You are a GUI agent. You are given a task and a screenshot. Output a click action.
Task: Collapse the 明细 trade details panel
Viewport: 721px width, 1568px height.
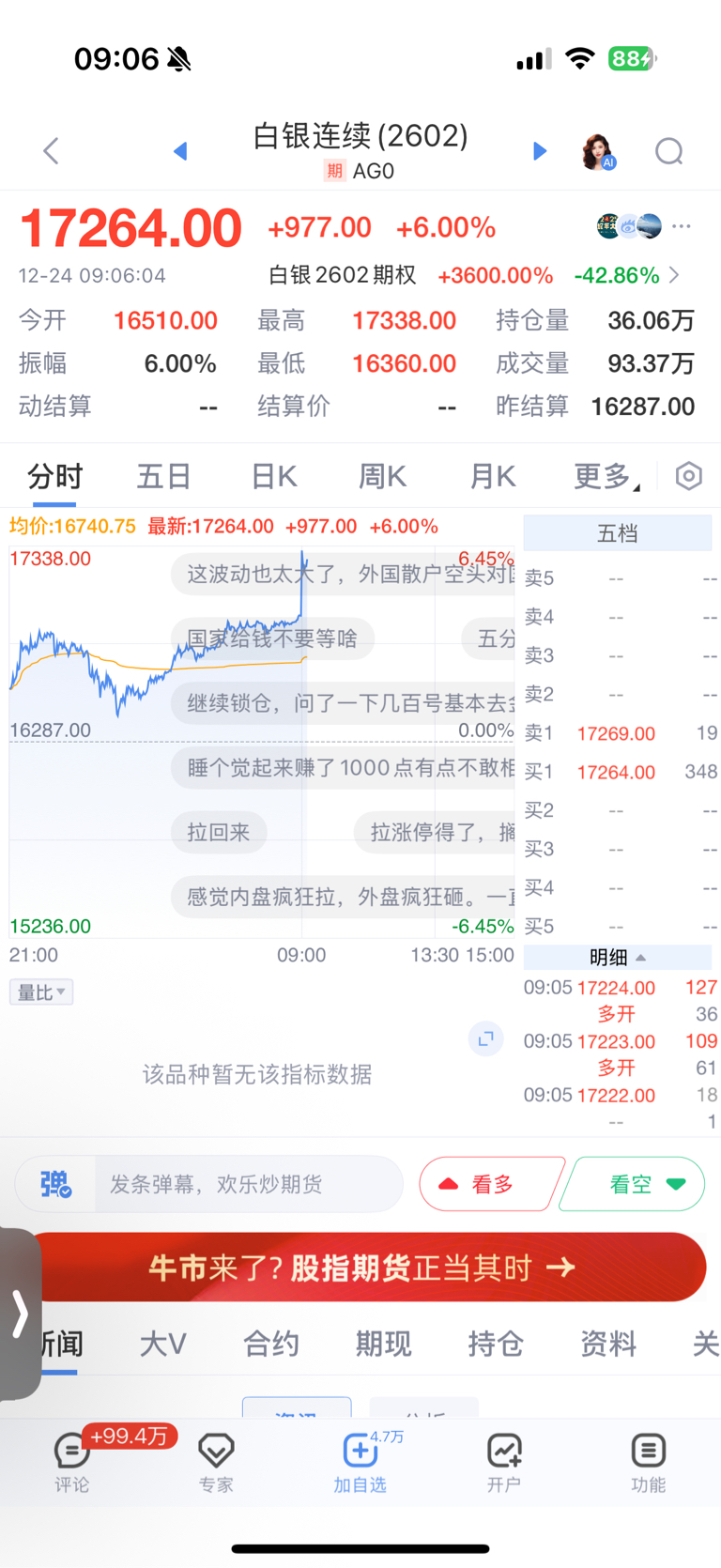[617, 958]
